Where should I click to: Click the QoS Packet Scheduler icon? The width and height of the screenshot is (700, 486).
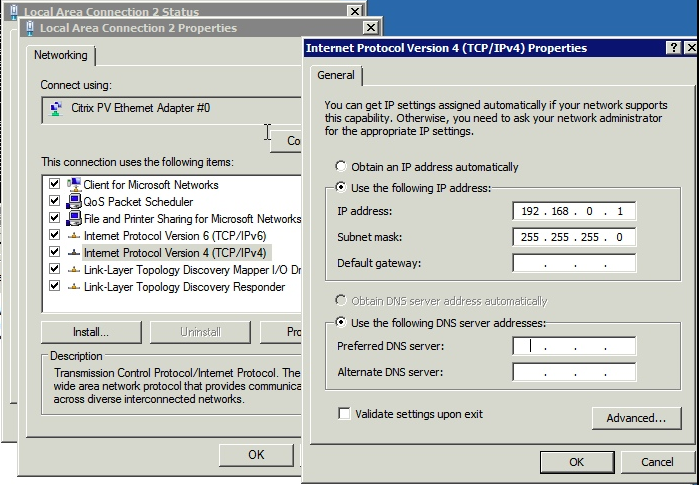(x=74, y=201)
